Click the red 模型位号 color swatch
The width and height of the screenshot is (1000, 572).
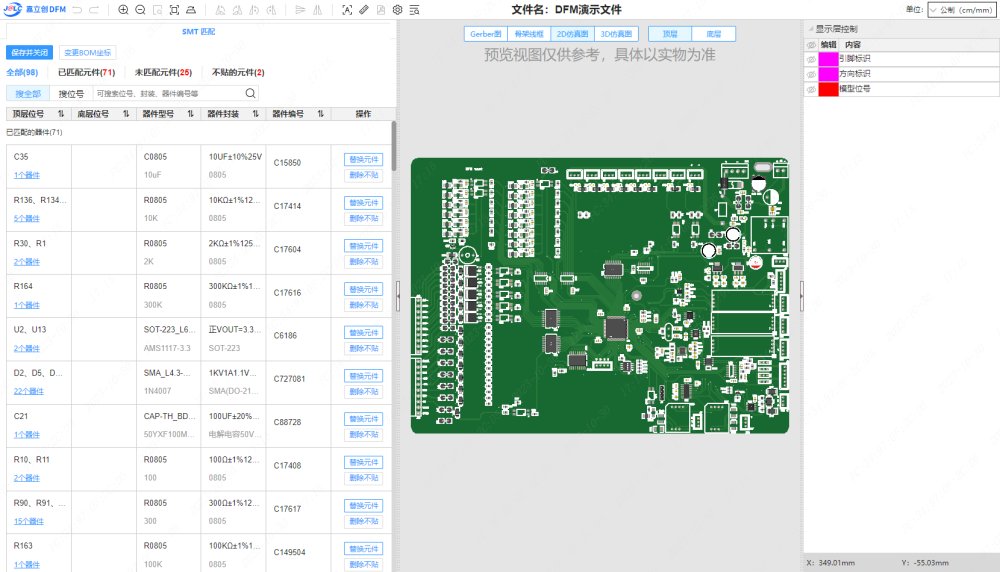(x=828, y=89)
